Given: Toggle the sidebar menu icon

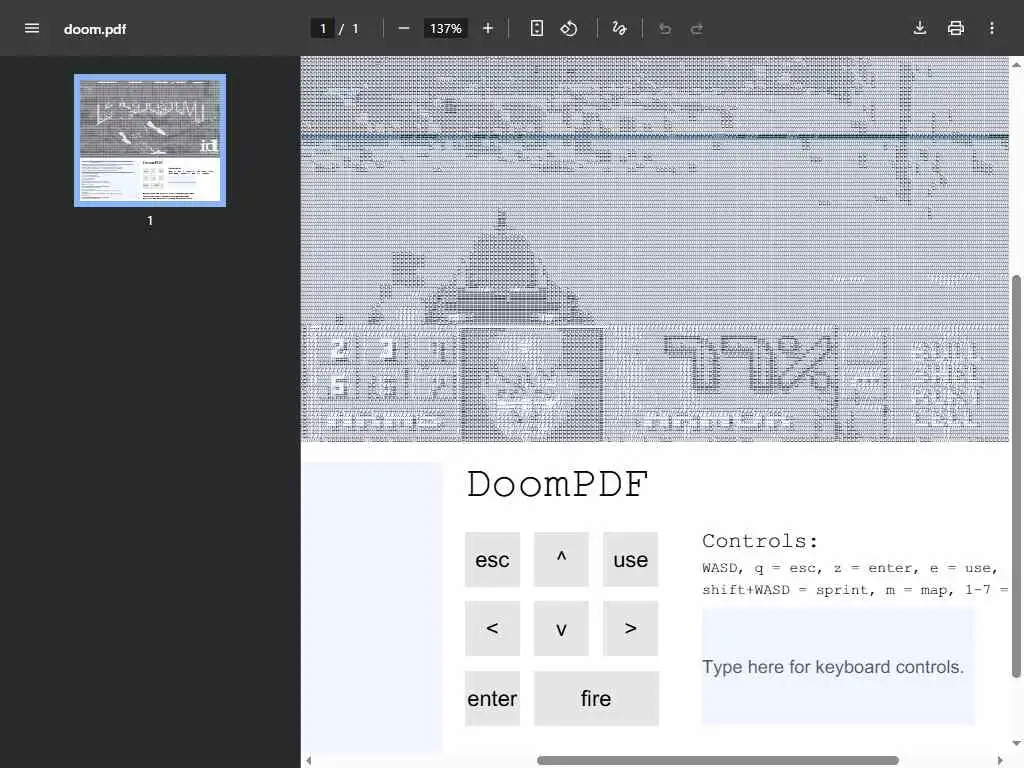Looking at the screenshot, I should tap(31, 28).
